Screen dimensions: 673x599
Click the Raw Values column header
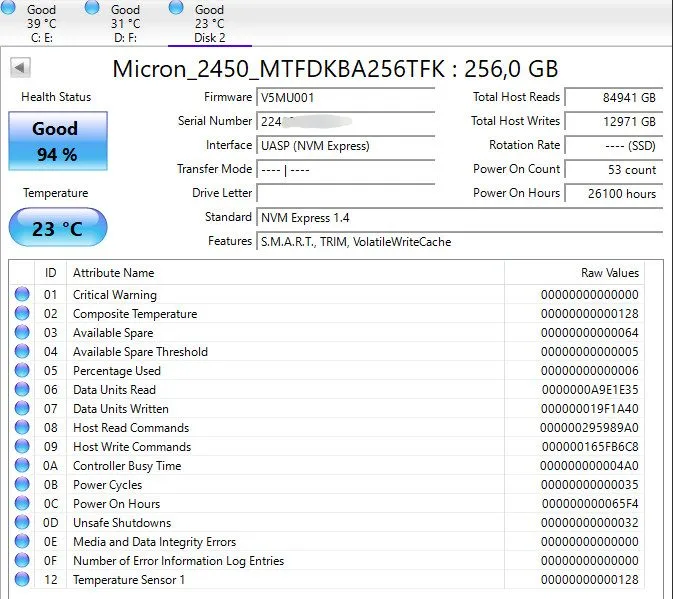click(574, 273)
